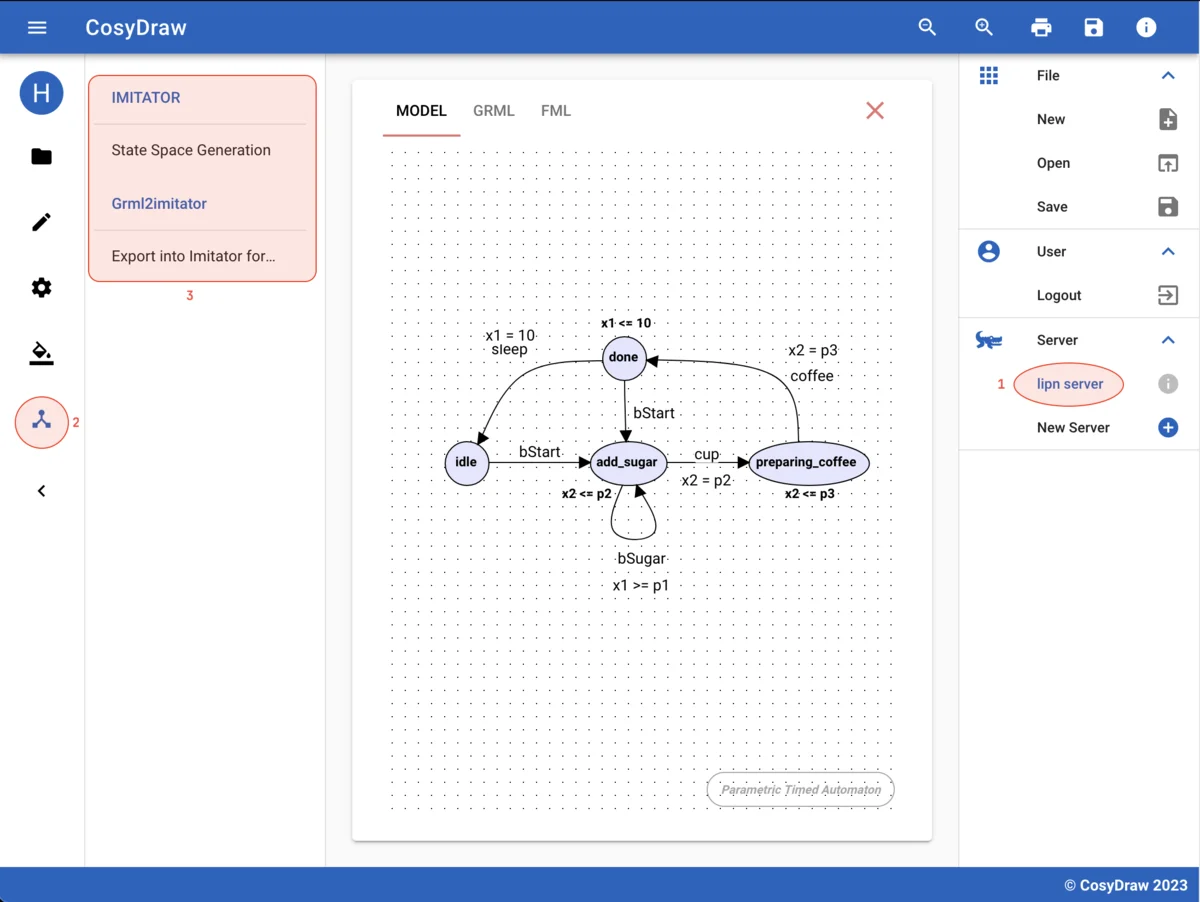Viewport: 1200px width, 902px height.
Task: Click the zoom in magnifier icon
Action: pos(984,27)
